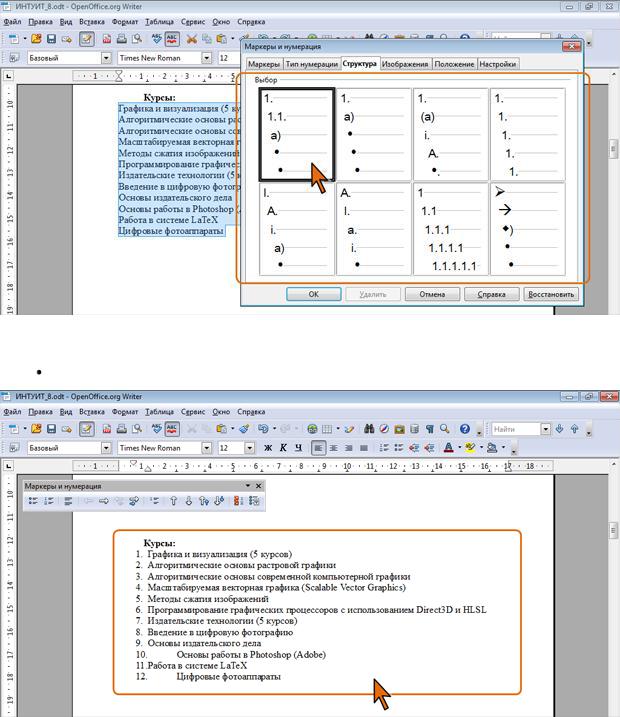Click the Zoom magnifier icon in the bottom window
Viewport: 620px width, 717px height.
(444, 429)
